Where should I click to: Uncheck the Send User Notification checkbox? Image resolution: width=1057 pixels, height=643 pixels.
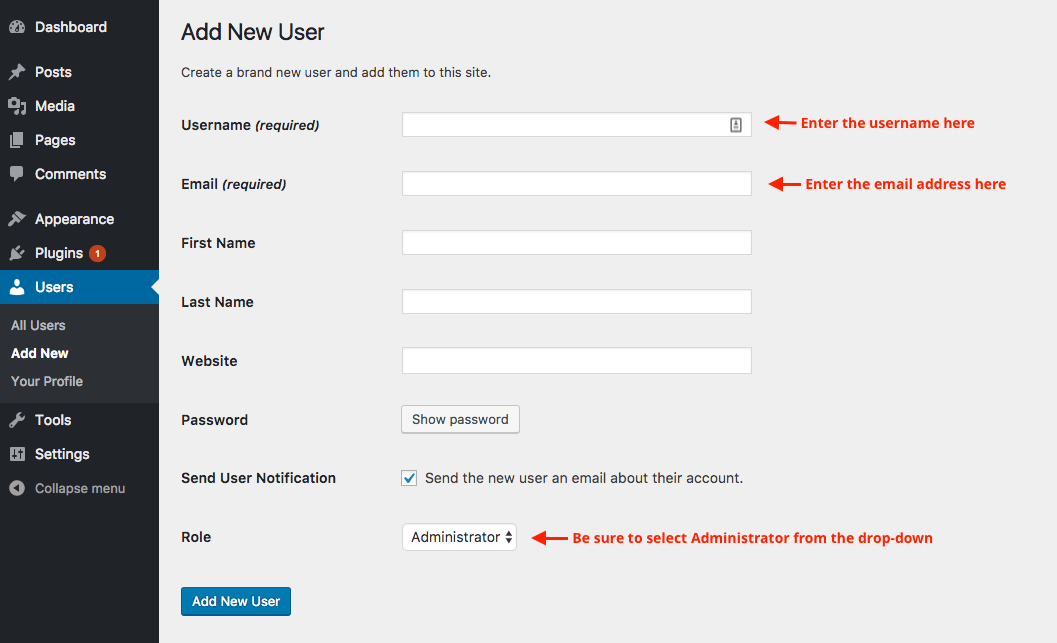click(x=409, y=478)
